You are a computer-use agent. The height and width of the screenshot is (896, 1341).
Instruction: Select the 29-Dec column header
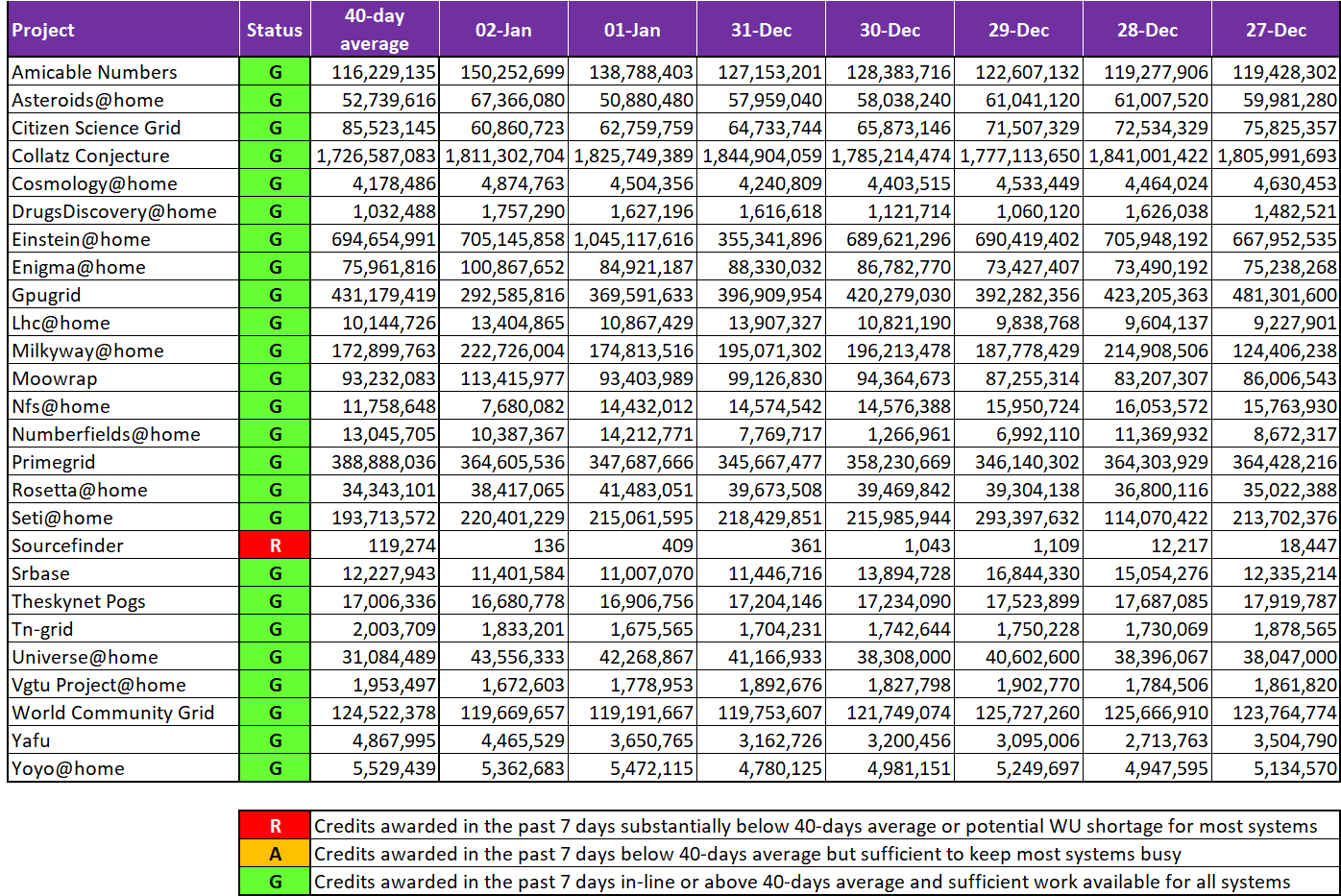click(x=1018, y=30)
